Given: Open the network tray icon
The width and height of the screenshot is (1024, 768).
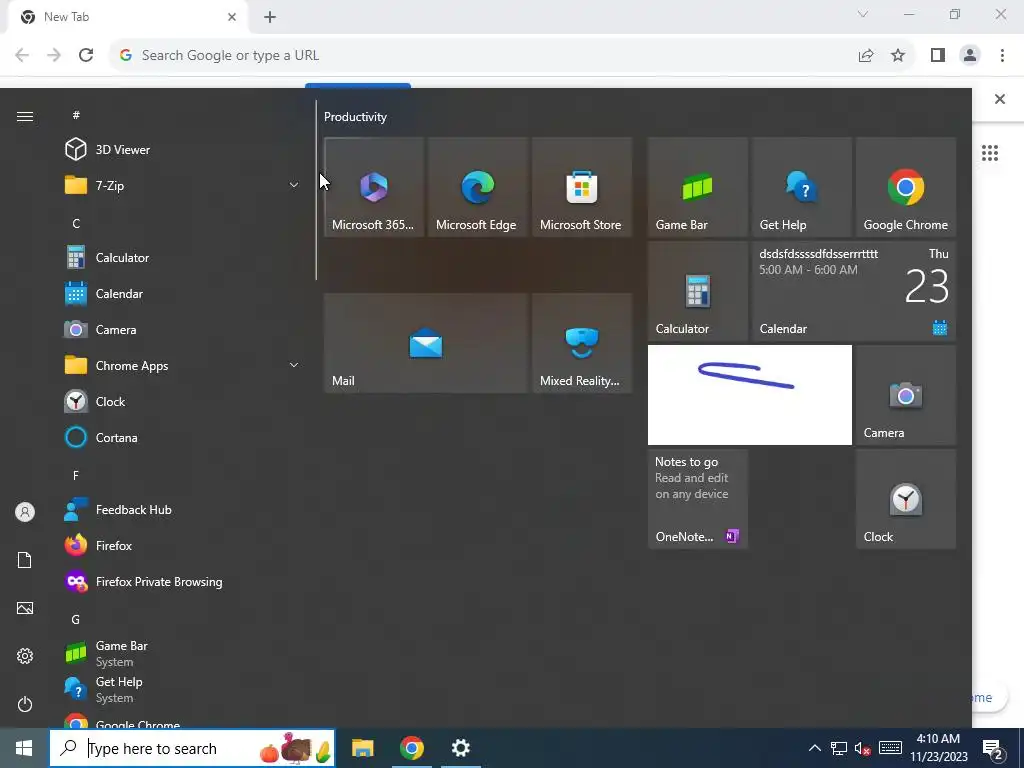Looking at the screenshot, I should point(839,748).
